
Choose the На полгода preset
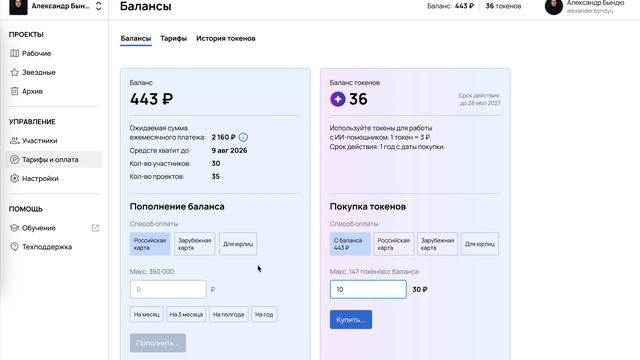[229, 314]
